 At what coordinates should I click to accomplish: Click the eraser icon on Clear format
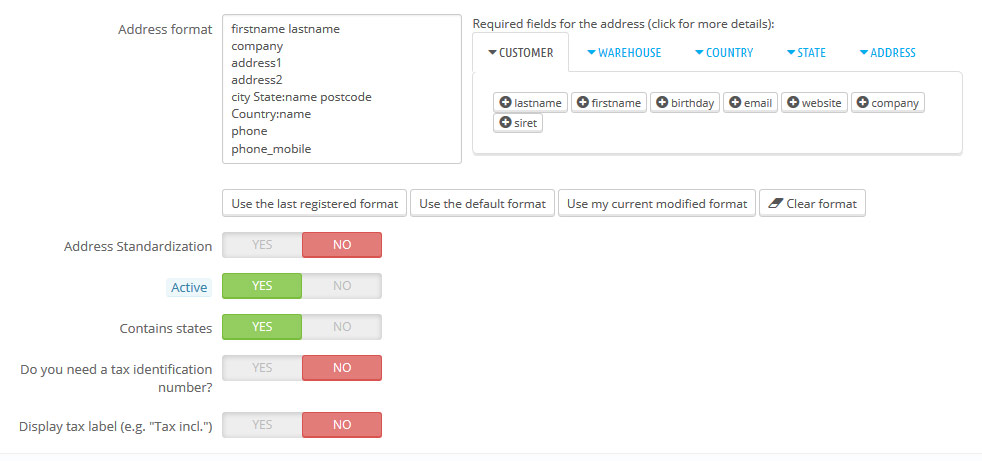click(x=774, y=204)
